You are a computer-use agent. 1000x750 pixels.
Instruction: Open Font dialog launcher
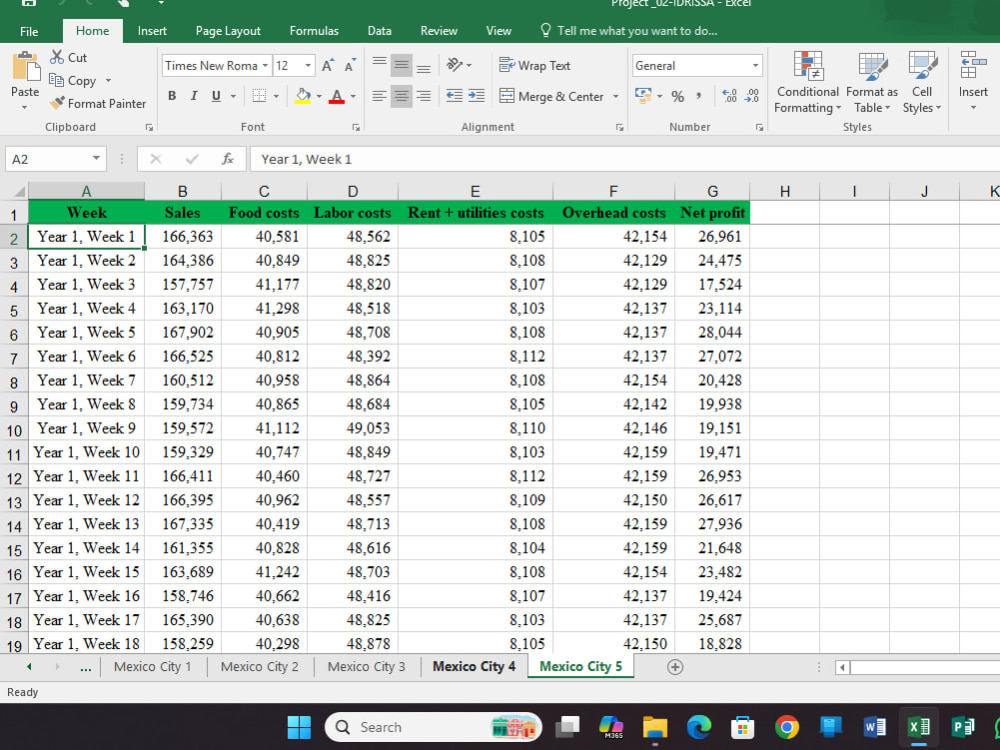coord(356,128)
